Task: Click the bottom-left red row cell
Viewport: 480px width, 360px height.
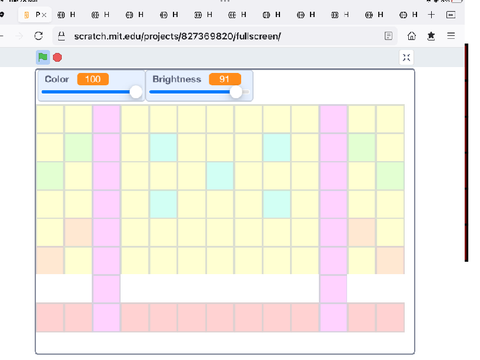Action: point(50,317)
